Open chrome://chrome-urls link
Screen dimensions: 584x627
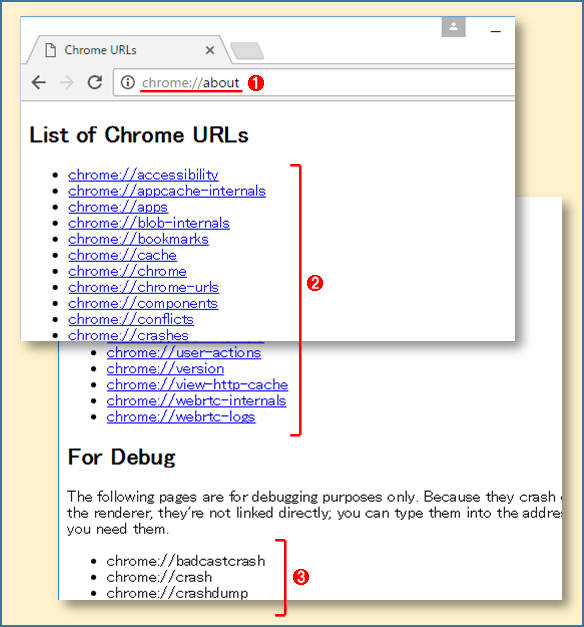(x=143, y=287)
